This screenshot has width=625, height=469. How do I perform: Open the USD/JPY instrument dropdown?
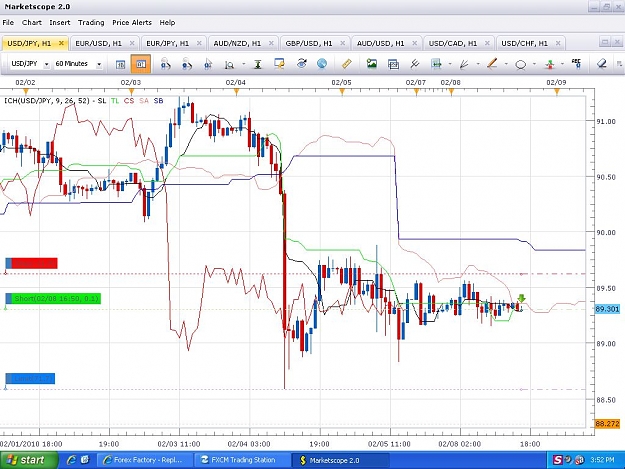tap(46, 64)
